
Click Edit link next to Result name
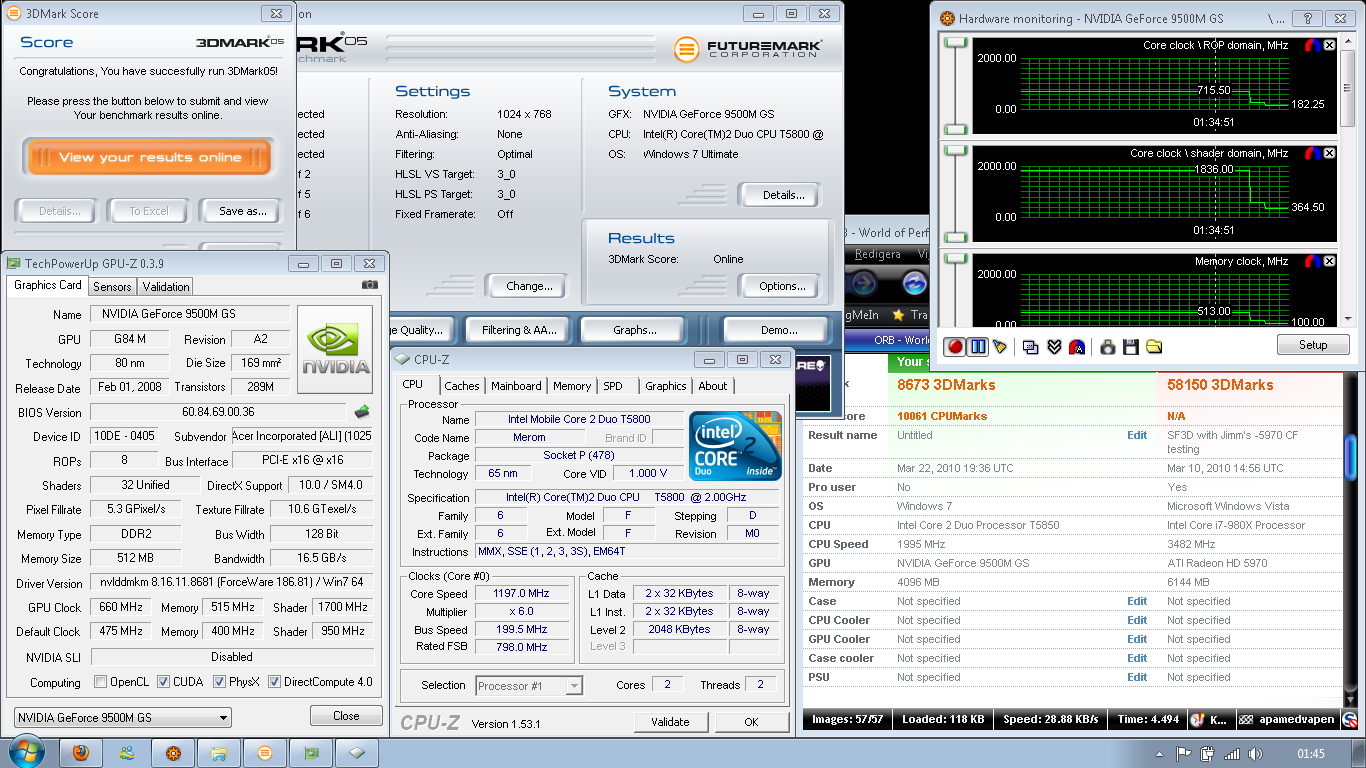[1137, 435]
